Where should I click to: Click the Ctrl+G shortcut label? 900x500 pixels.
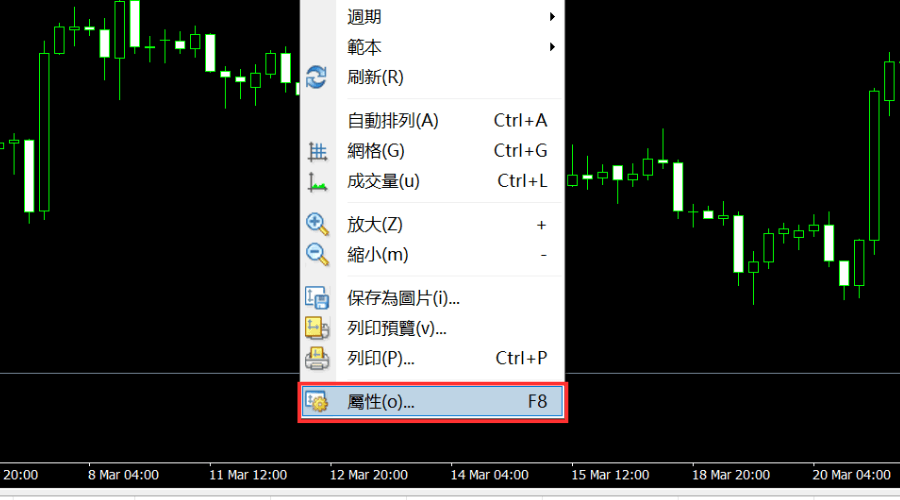coord(521,151)
